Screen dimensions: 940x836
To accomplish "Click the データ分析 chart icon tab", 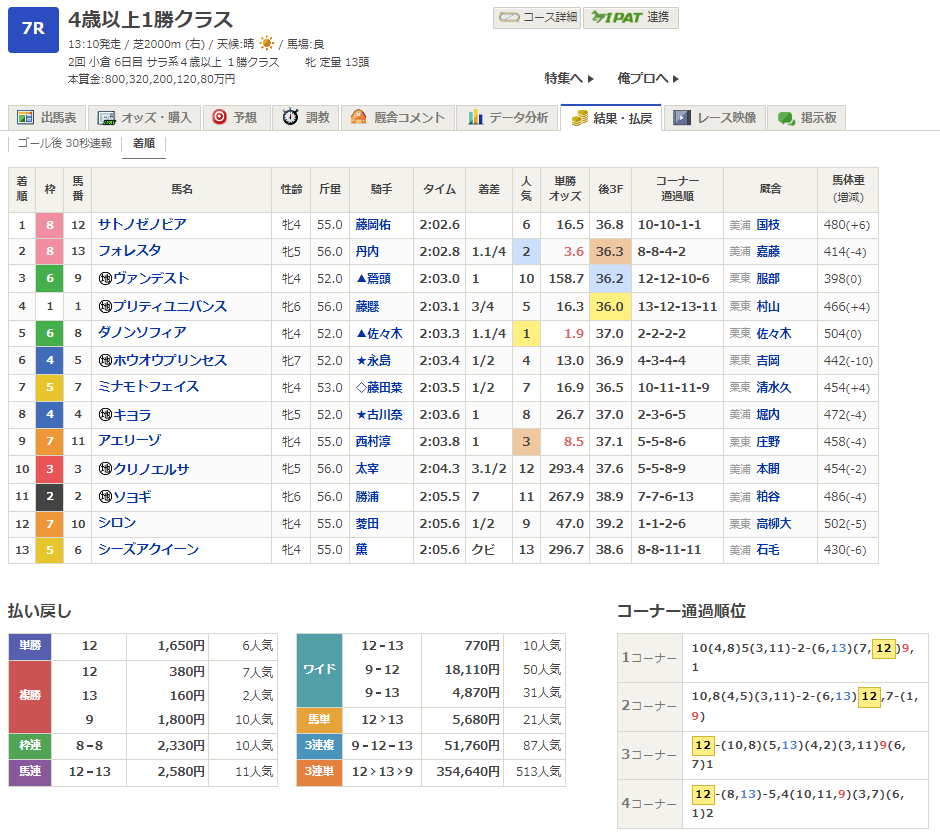I will coord(476,118).
